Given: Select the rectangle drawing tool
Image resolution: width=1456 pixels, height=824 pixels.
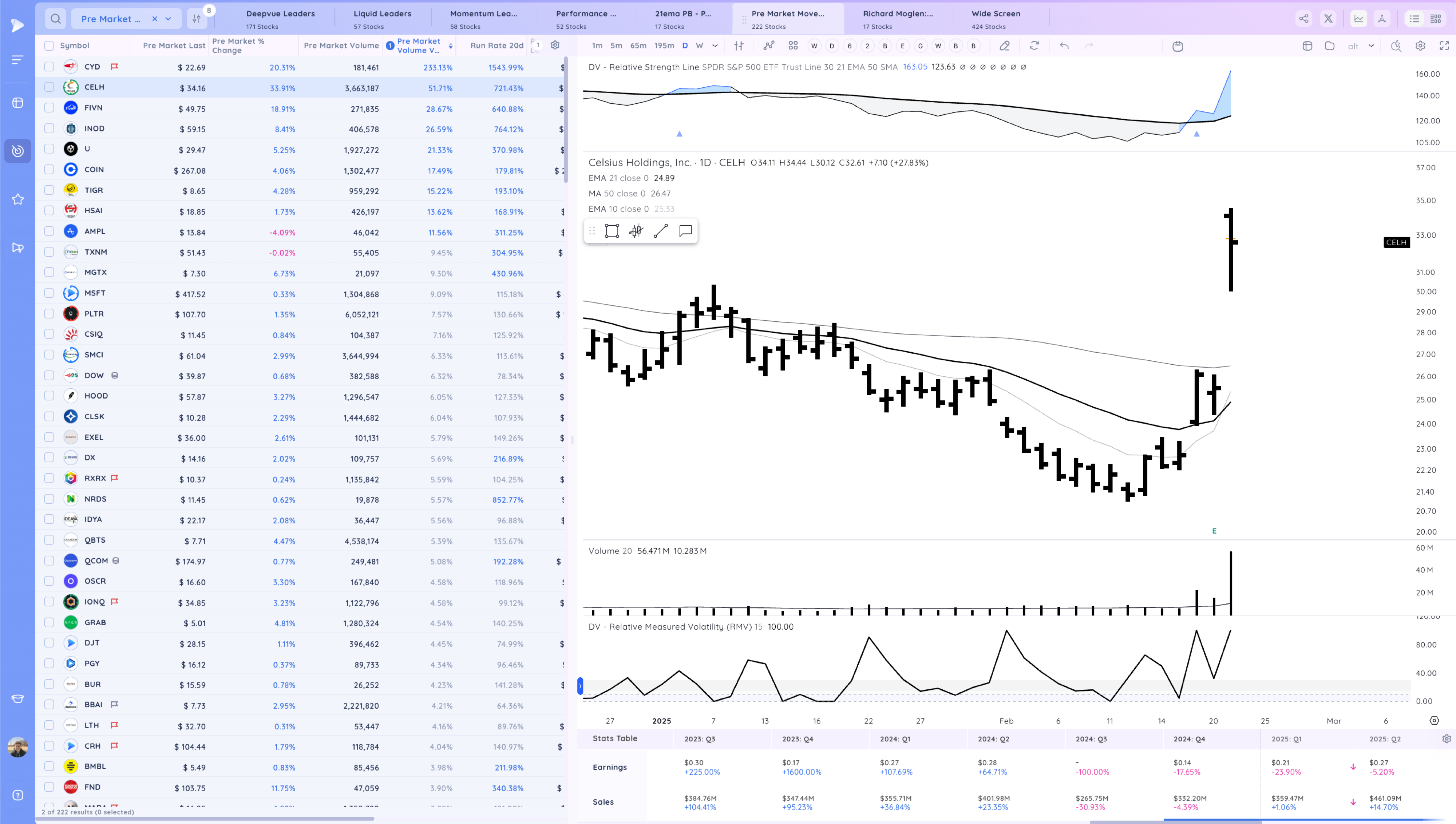Looking at the screenshot, I should point(612,231).
